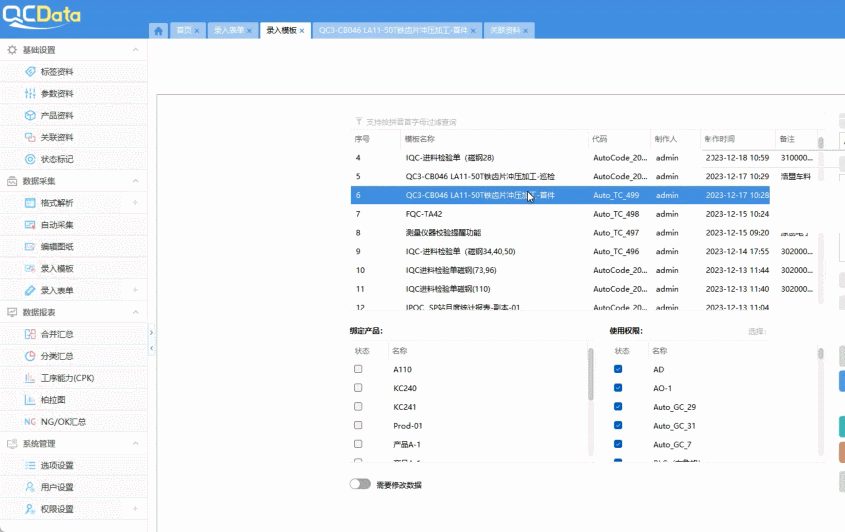
Task: Collapse the 数据报表 section
Action: pyautogui.click(x=135, y=312)
